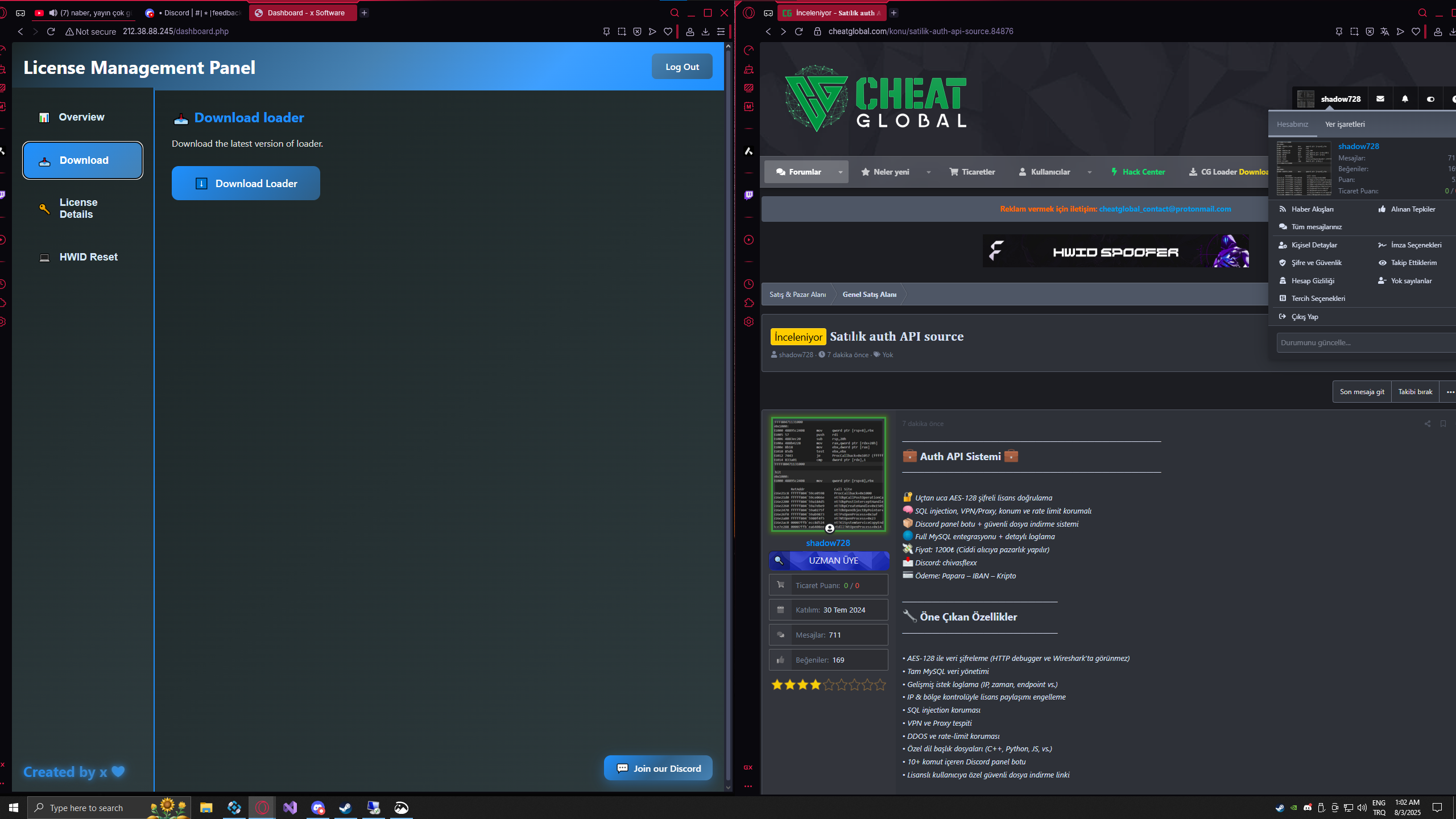
Task: Click the Join our Discord button
Action: point(658,768)
